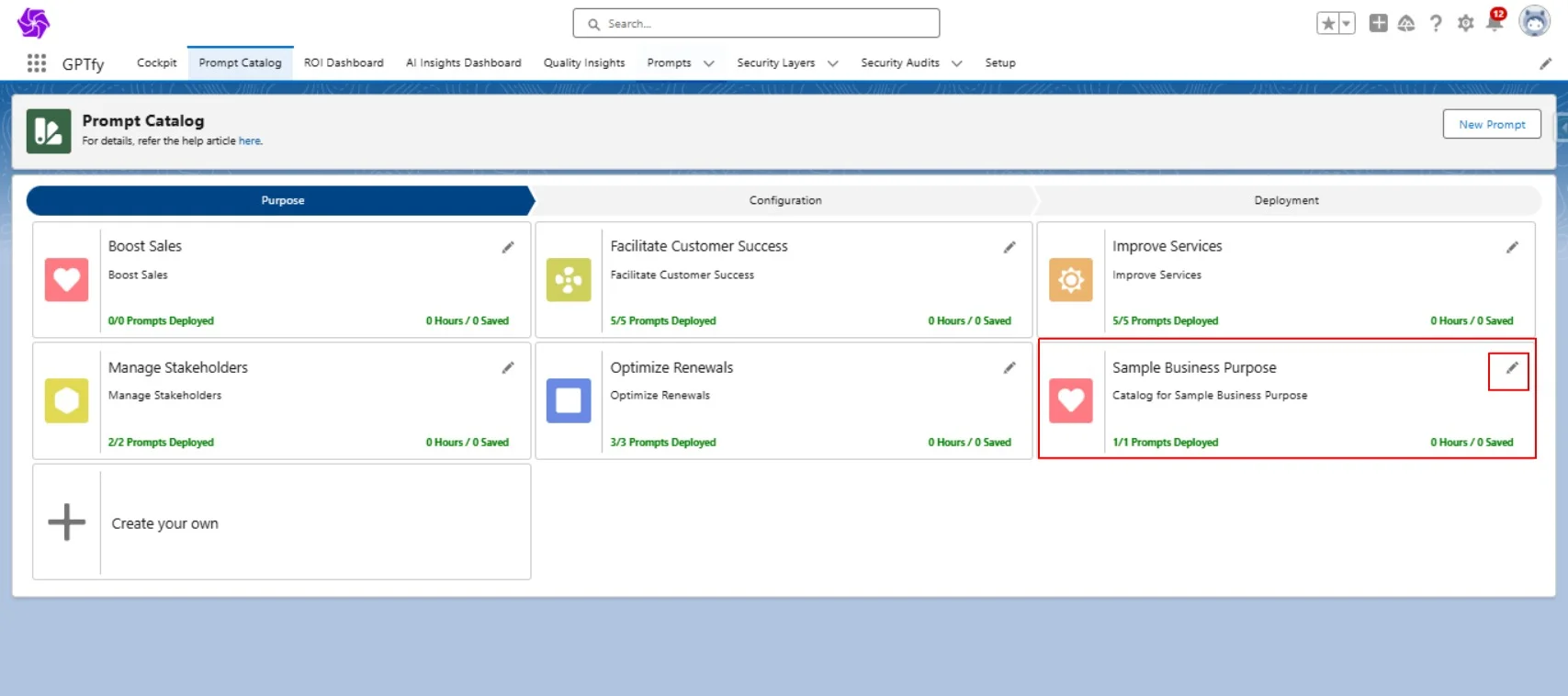Screen dimensions: 1568x696
Task: Expand the Prompts tab dropdown
Action: (x=708, y=63)
